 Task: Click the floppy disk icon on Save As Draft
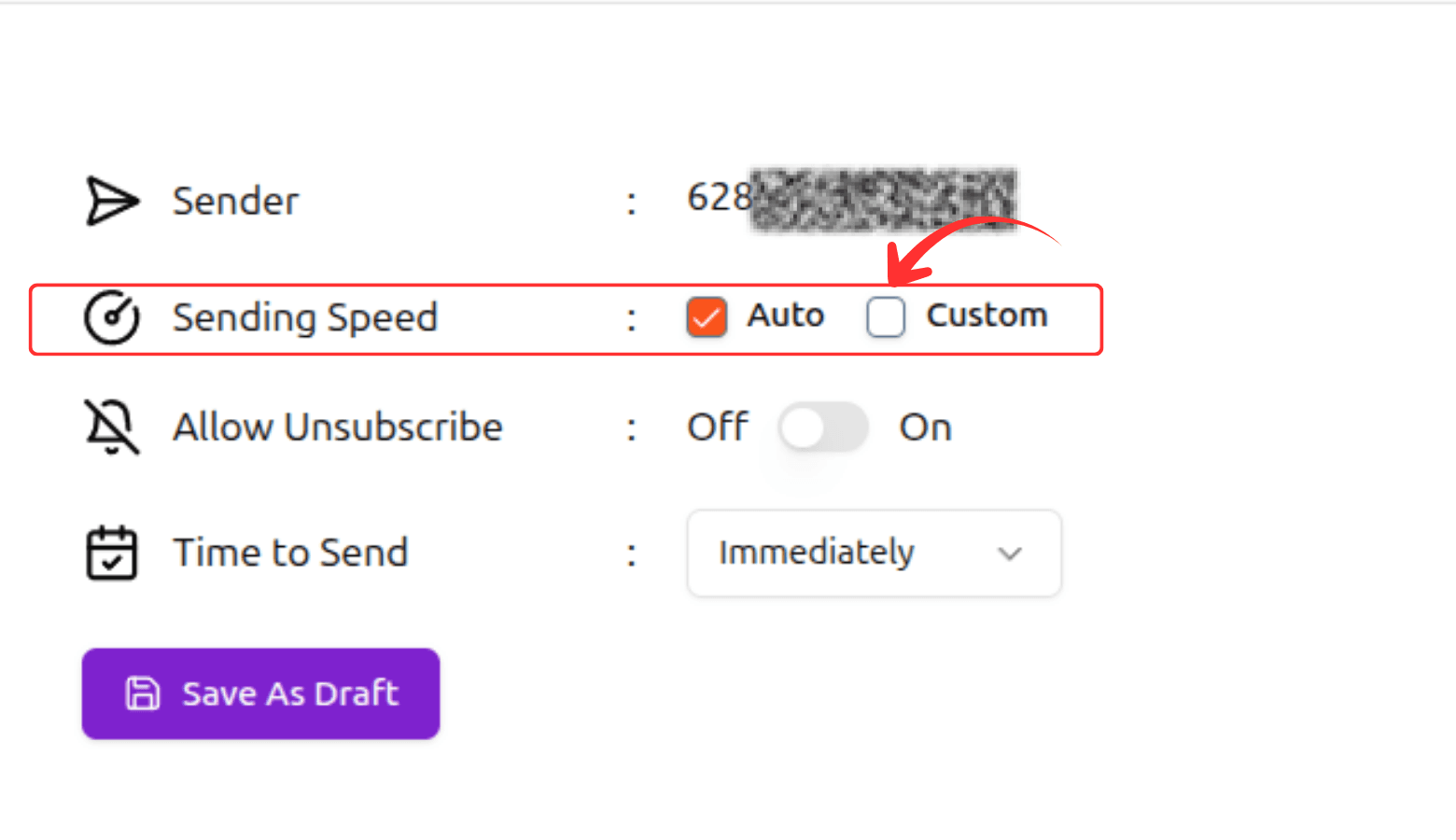point(143,693)
